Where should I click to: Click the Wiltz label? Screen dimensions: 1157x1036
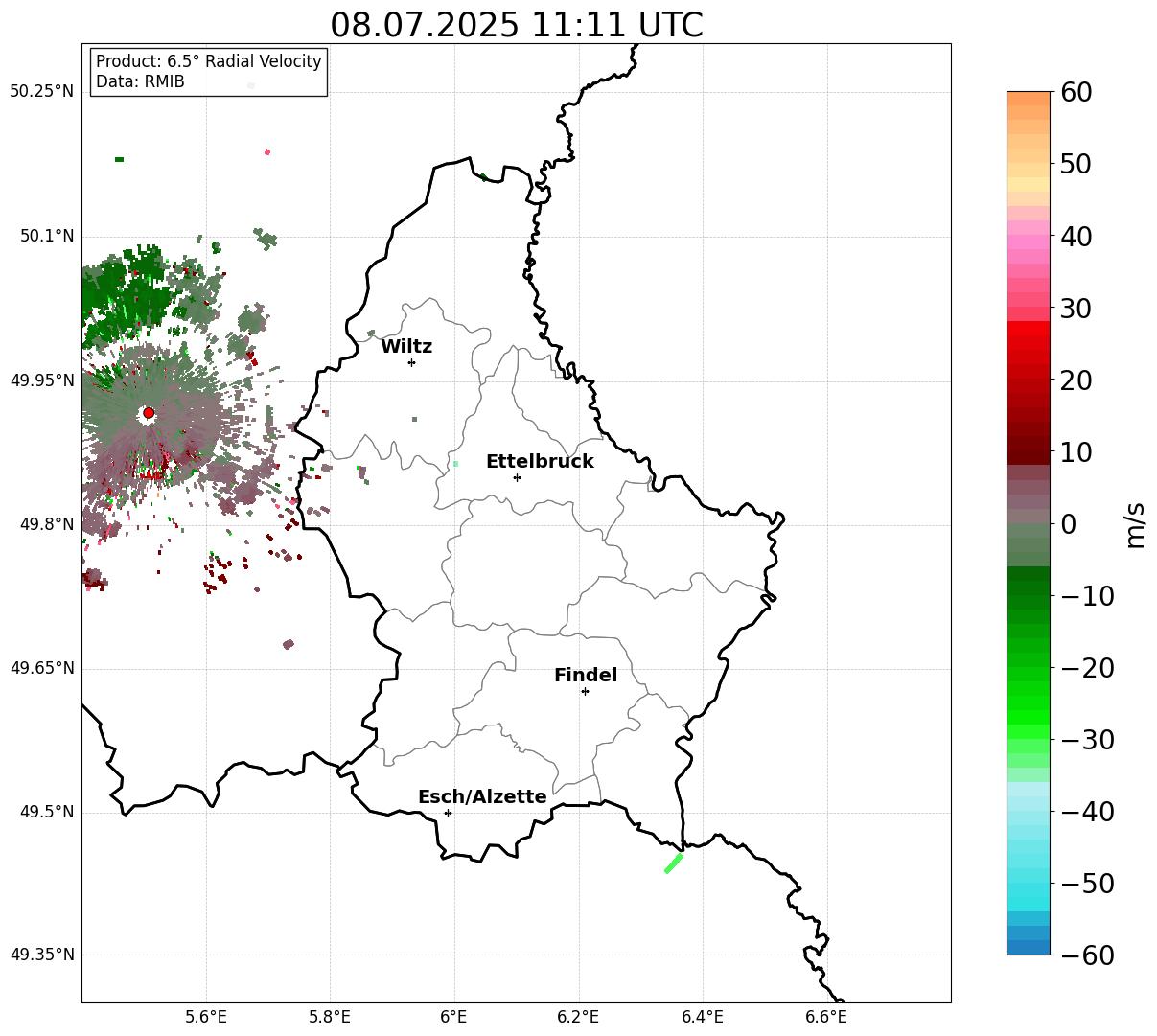(406, 347)
